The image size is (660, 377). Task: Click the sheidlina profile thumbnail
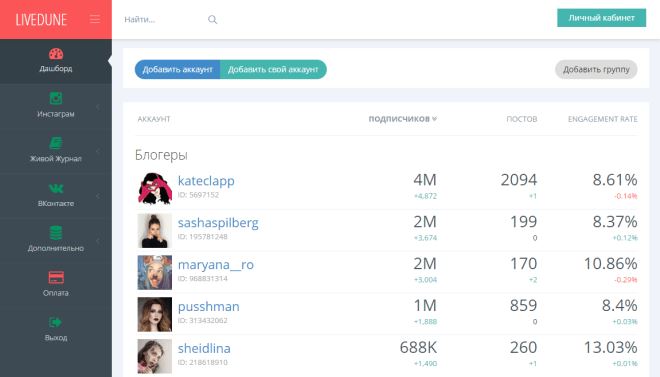coord(154,356)
